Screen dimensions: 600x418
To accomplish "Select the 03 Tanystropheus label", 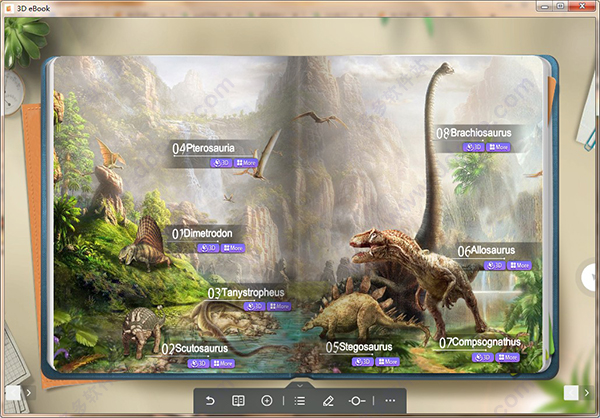I will coord(246,293).
